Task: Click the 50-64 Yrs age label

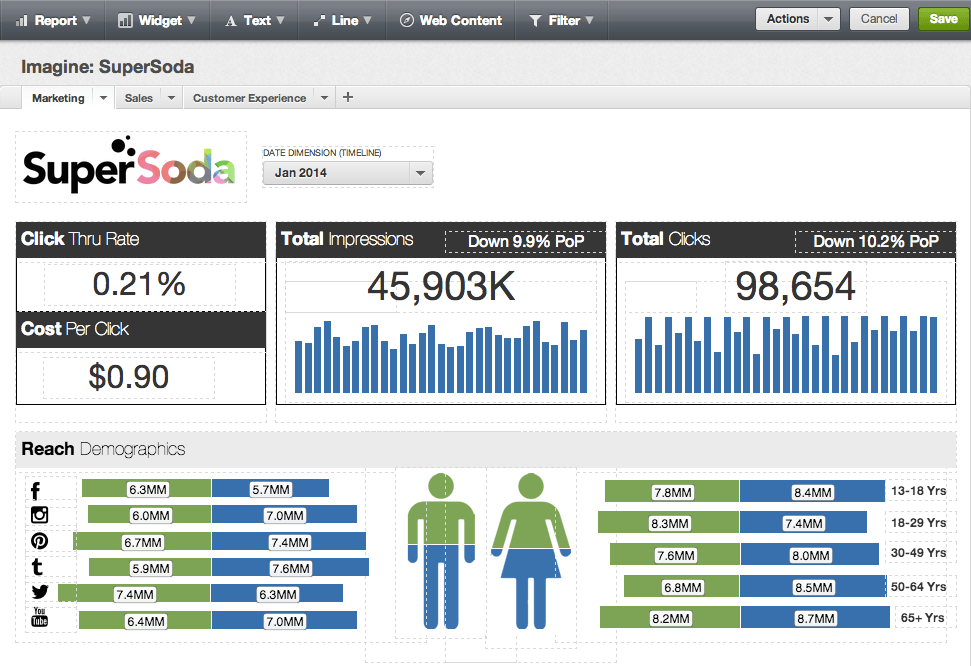Action: pos(918,586)
